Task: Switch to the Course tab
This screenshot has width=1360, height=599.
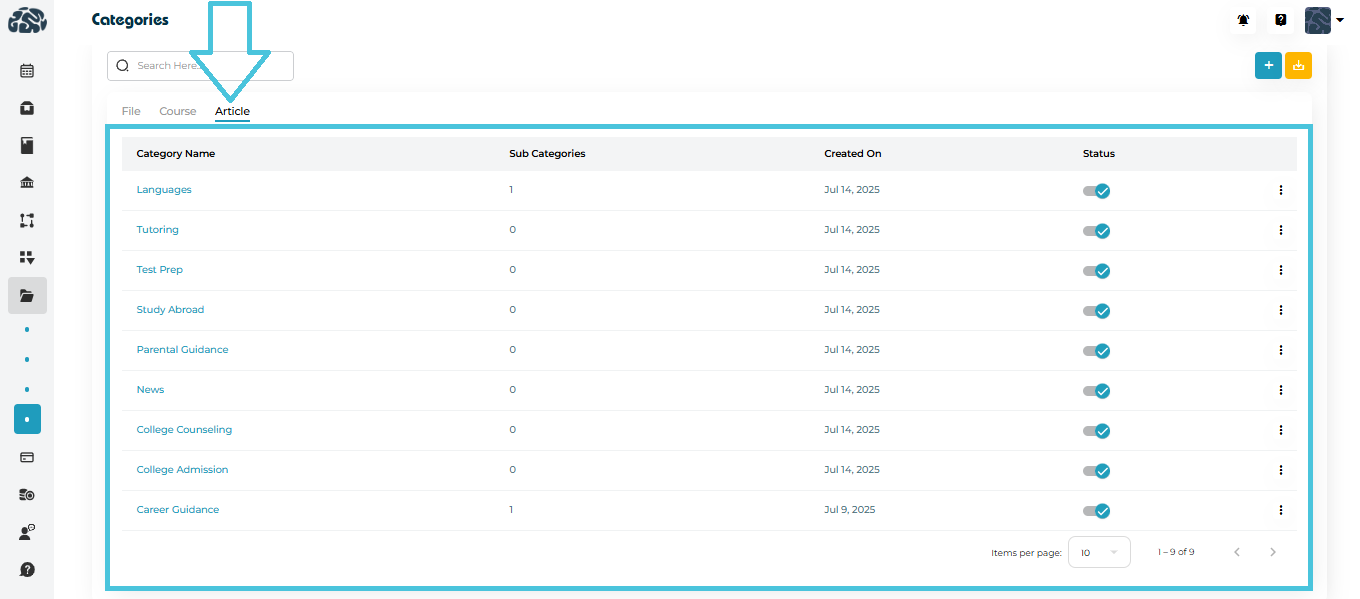Action: coord(178,111)
